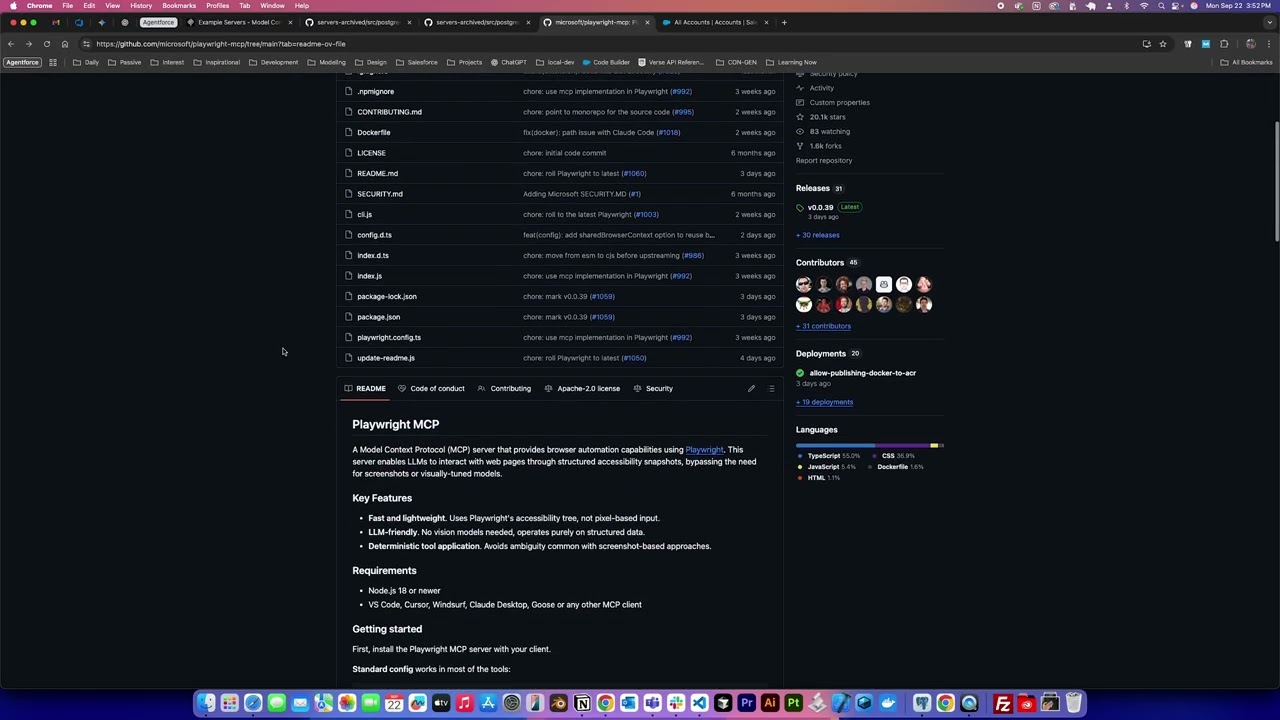
Task: Open the Chrome History menu
Action: coord(141,6)
